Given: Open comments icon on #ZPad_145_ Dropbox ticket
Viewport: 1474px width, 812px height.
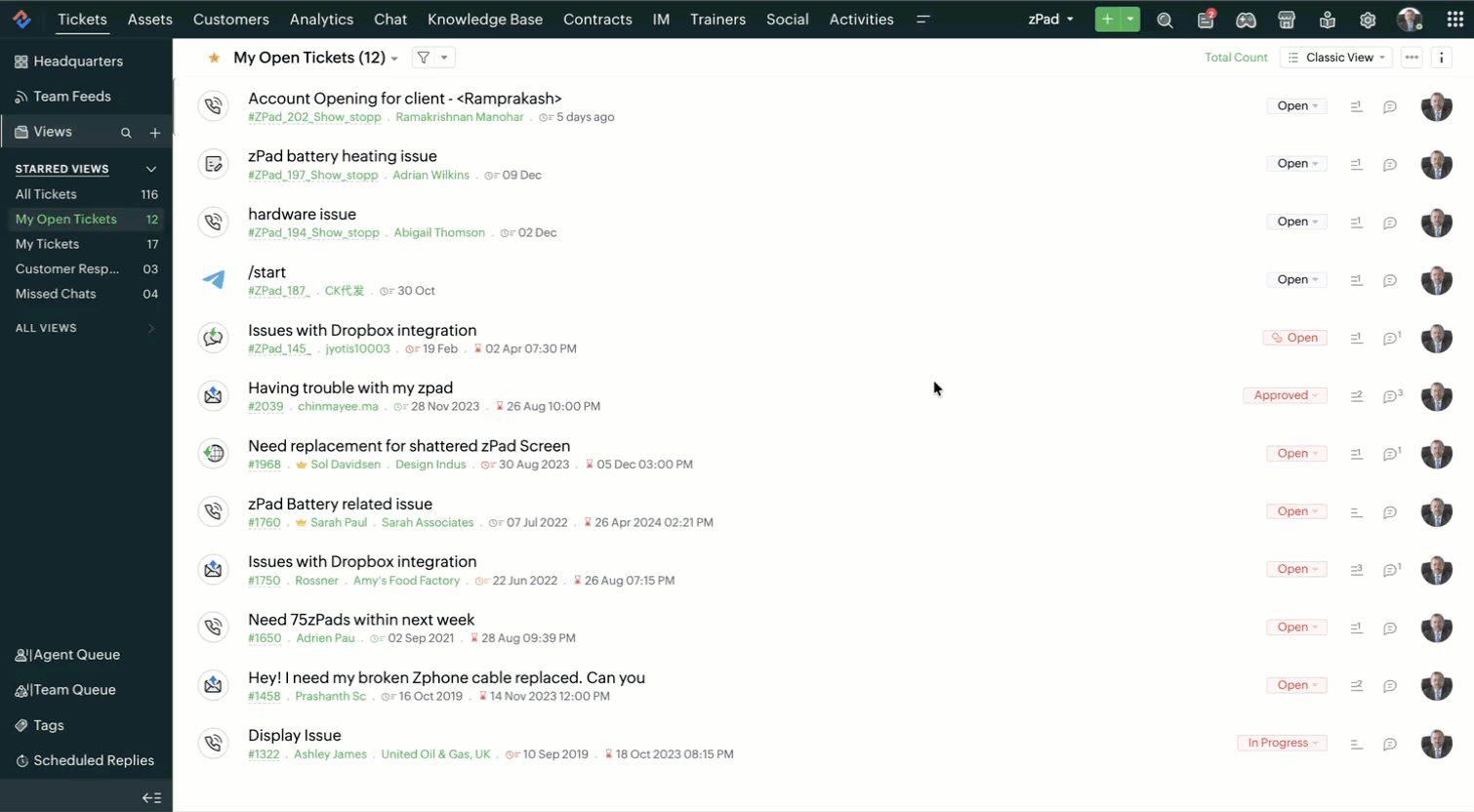Looking at the screenshot, I should [1392, 338].
